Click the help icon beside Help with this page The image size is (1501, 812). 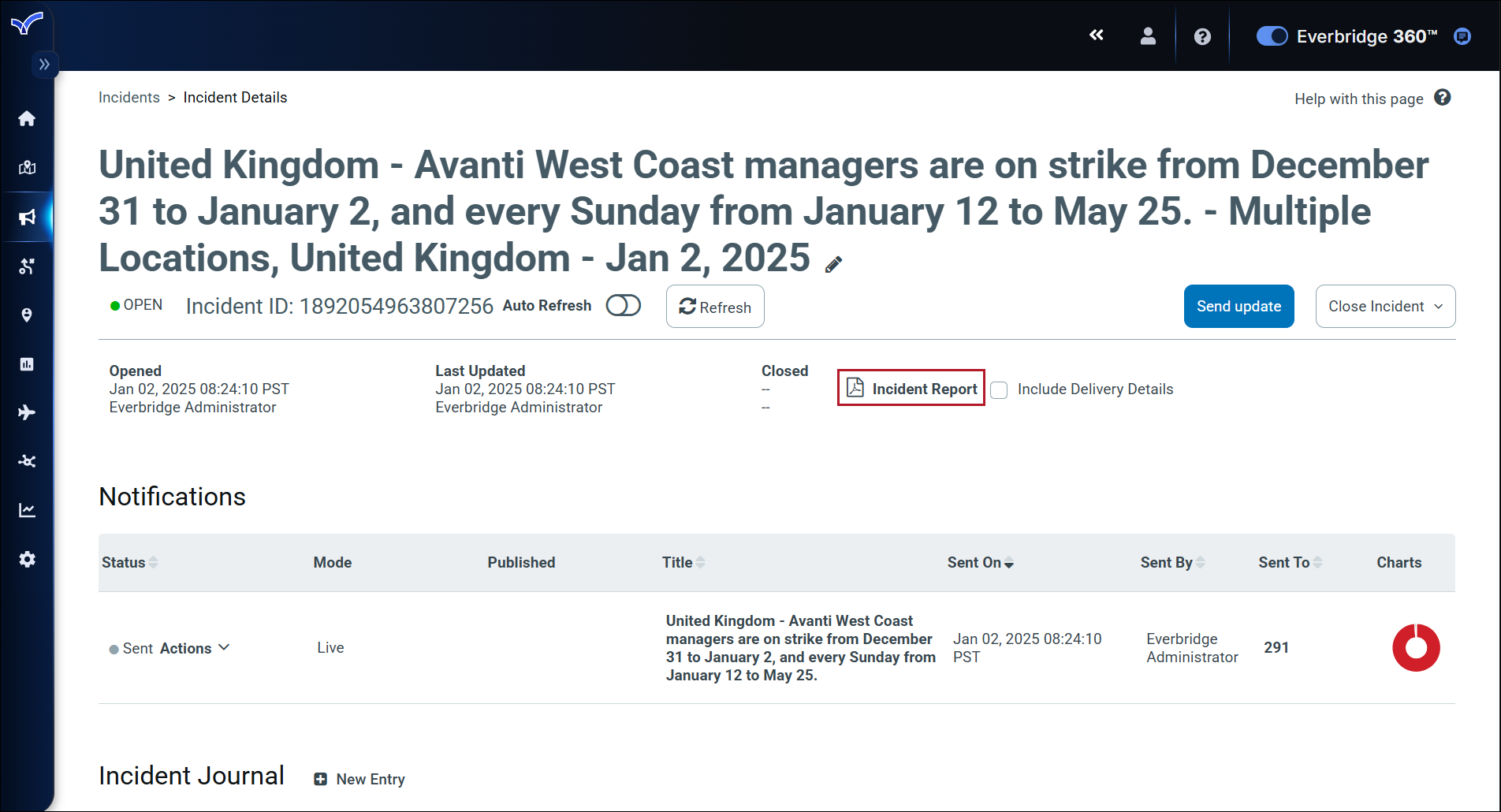click(1442, 98)
